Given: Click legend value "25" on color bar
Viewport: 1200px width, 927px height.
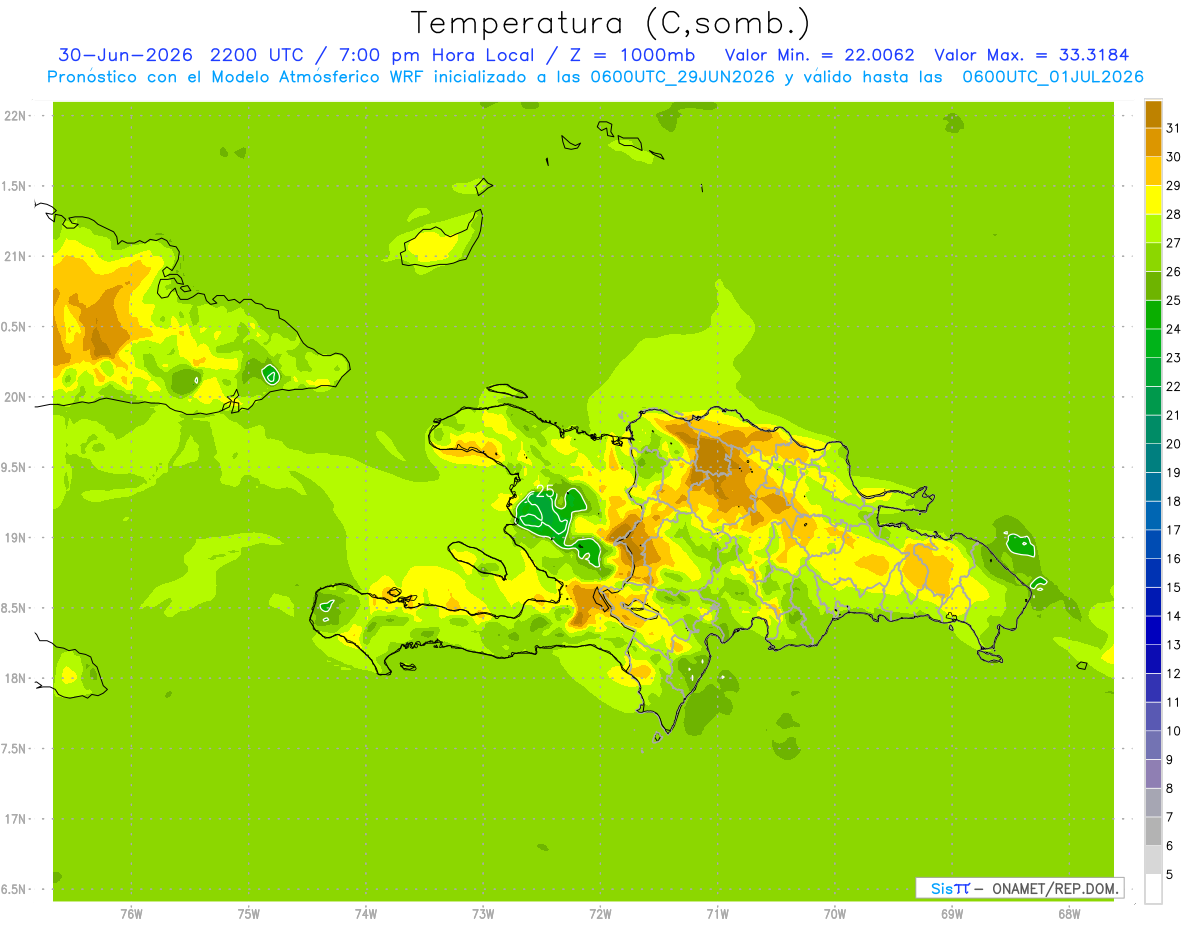Looking at the screenshot, I should tap(1174, 300).
